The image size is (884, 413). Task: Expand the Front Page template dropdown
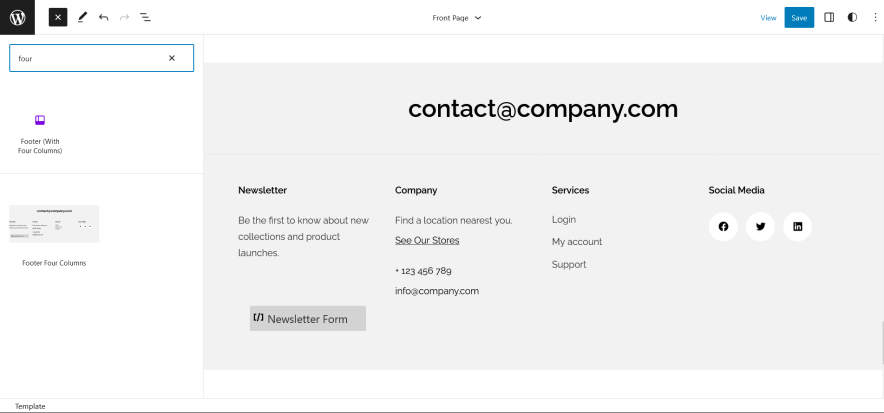pos(457,17)
